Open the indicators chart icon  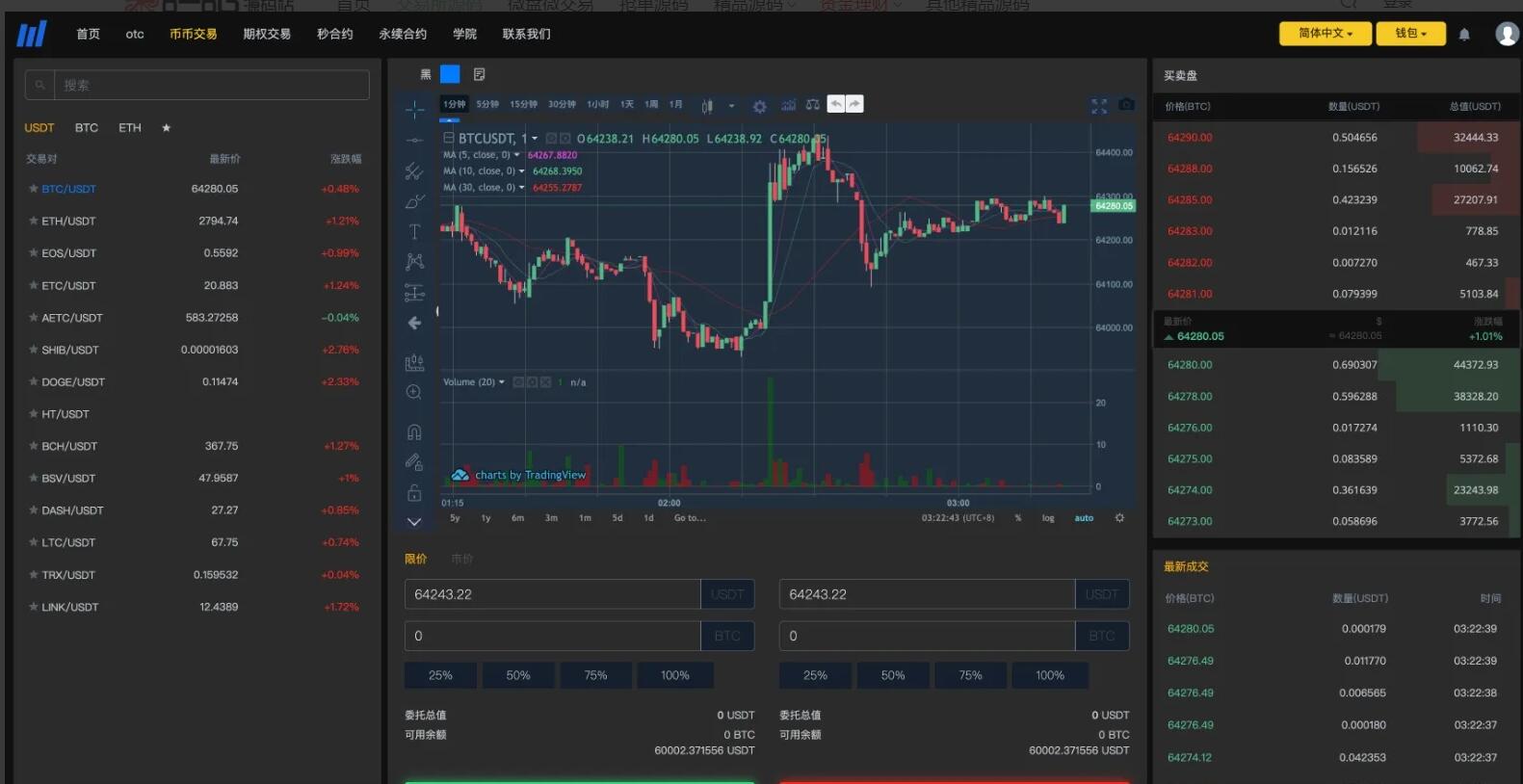click(788, 105)
